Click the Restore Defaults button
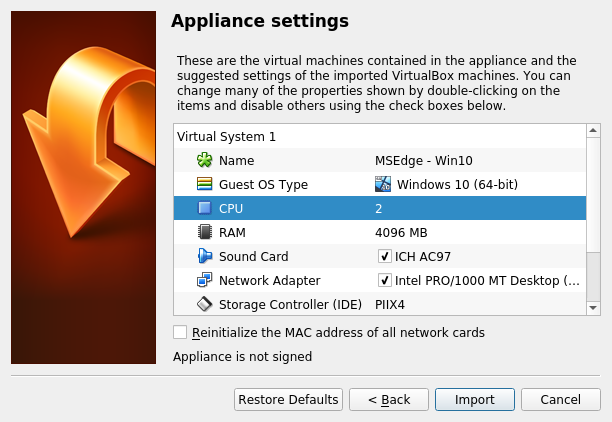The image size is (612, 422). [288, 399]
